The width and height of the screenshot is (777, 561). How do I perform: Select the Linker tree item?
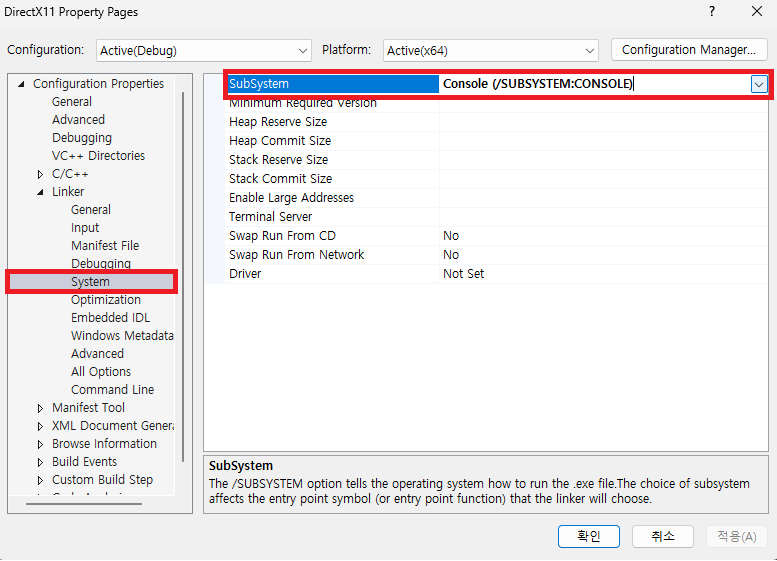[68, 192]
